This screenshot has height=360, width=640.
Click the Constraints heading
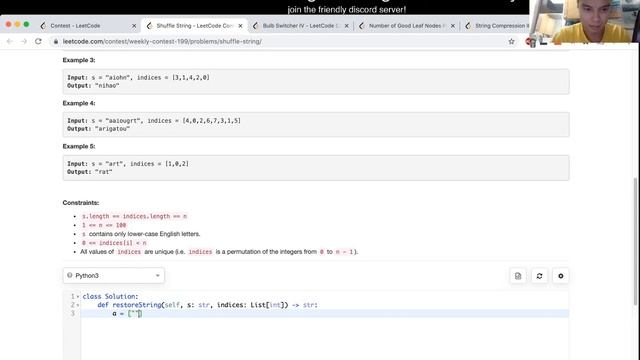click(x=81, y=202)
